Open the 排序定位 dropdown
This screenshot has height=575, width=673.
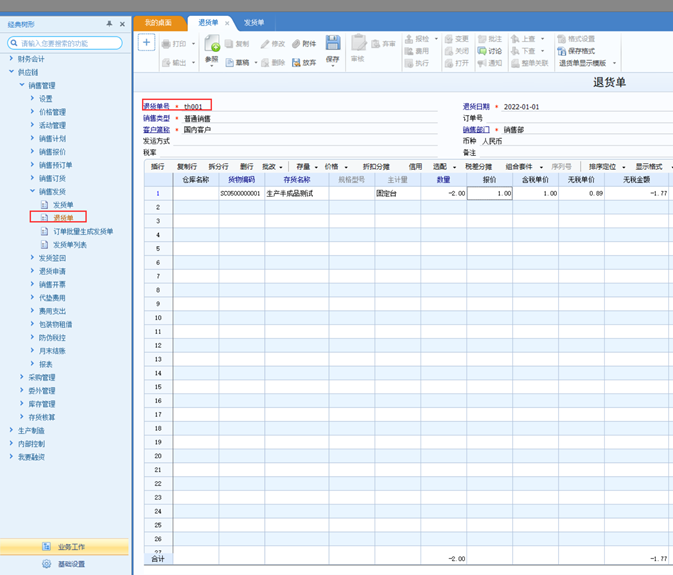coord(624,167)
